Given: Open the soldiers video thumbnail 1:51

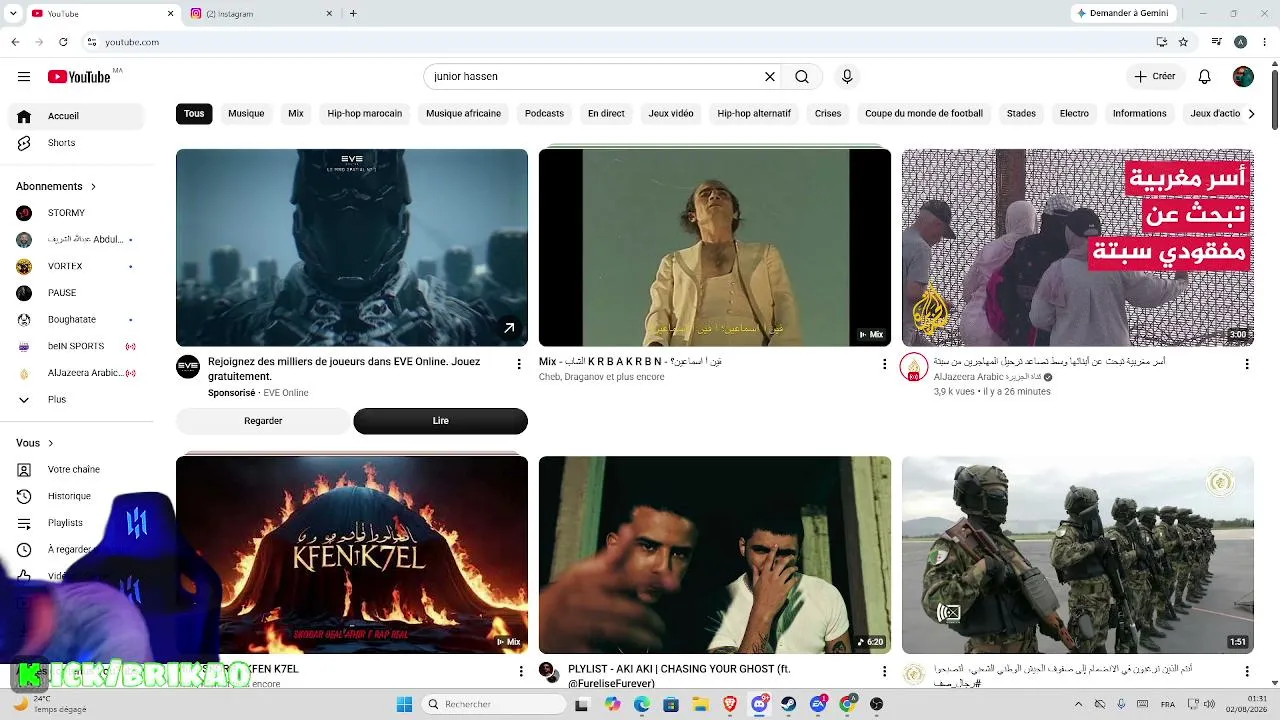Looking at the screenshot, I should [1078, 555].
